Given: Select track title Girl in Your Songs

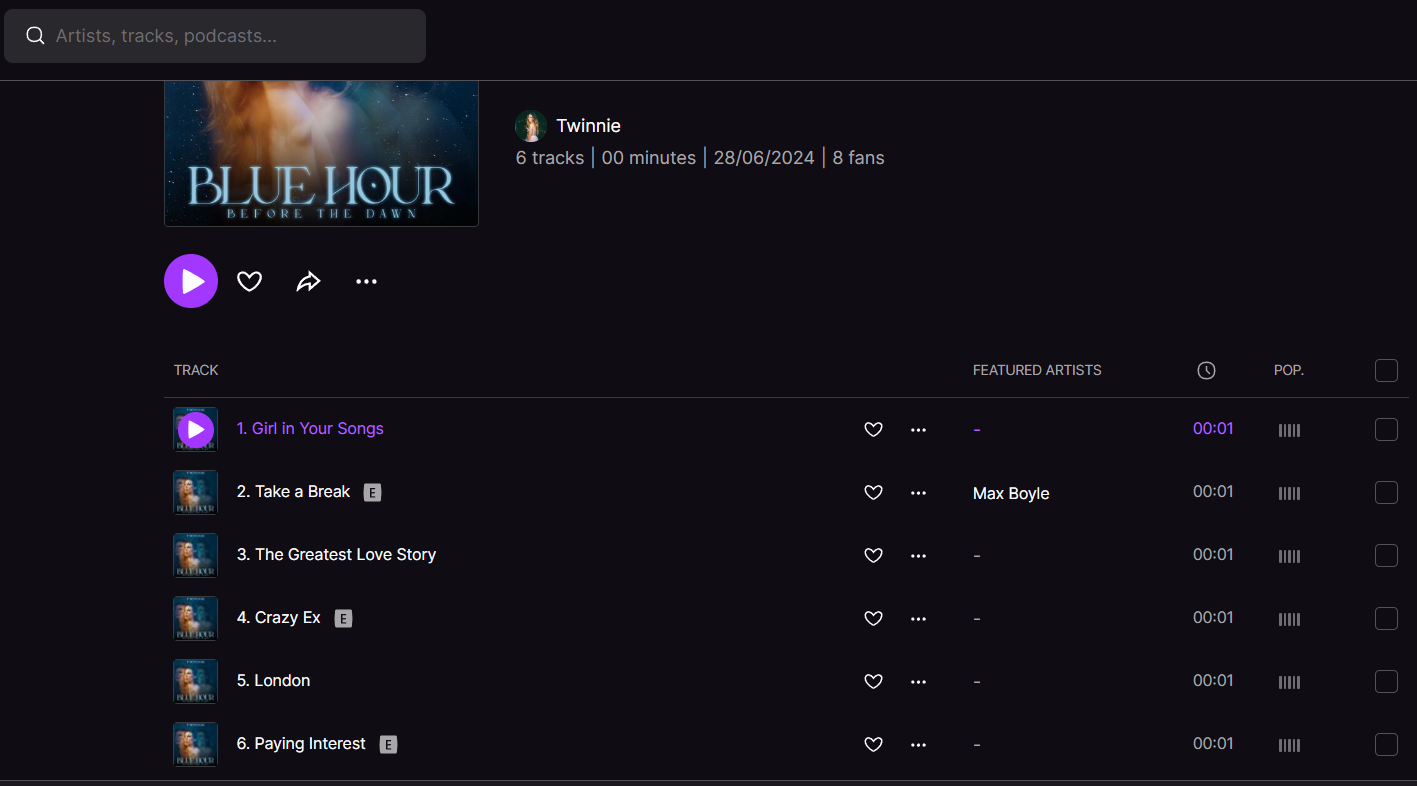Looking at the screenshot, I should pyautogui.click(x=310, y=428).
